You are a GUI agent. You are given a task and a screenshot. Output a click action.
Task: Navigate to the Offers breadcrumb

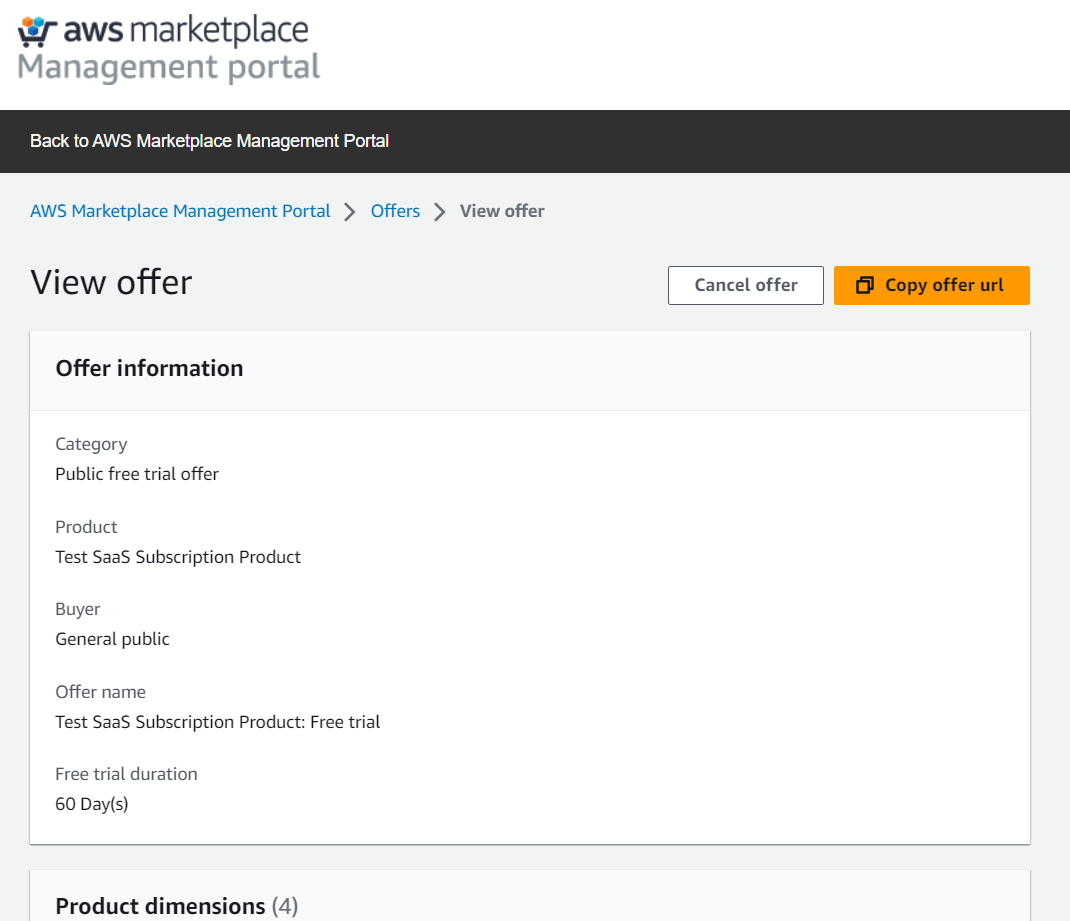point(395,211)
